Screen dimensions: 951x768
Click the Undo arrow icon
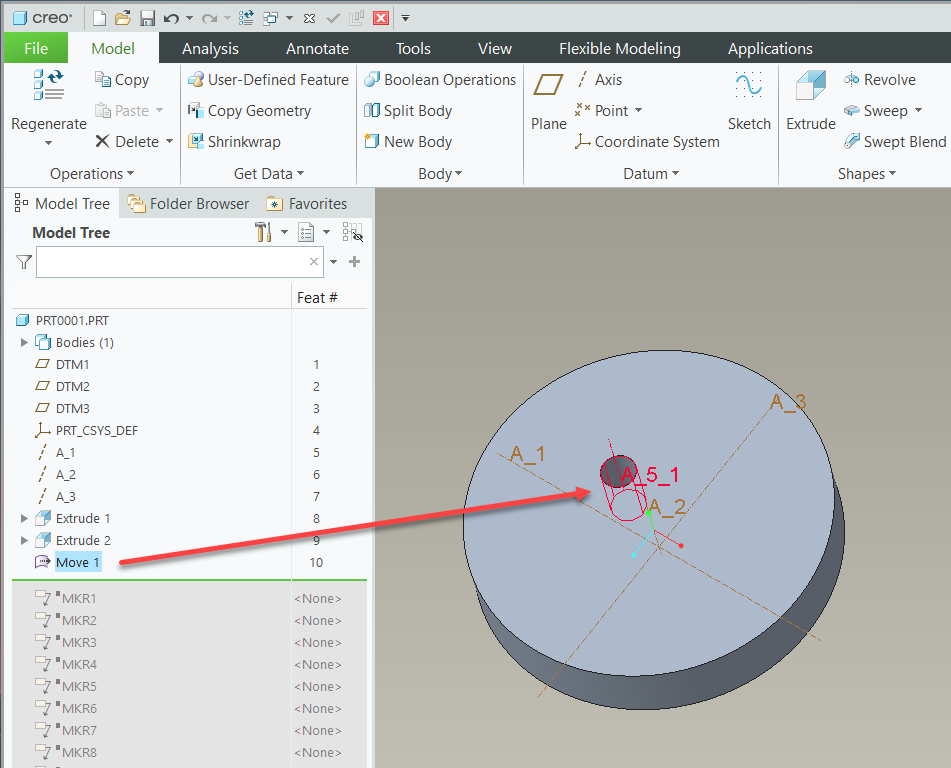click(x=171, y=18)
